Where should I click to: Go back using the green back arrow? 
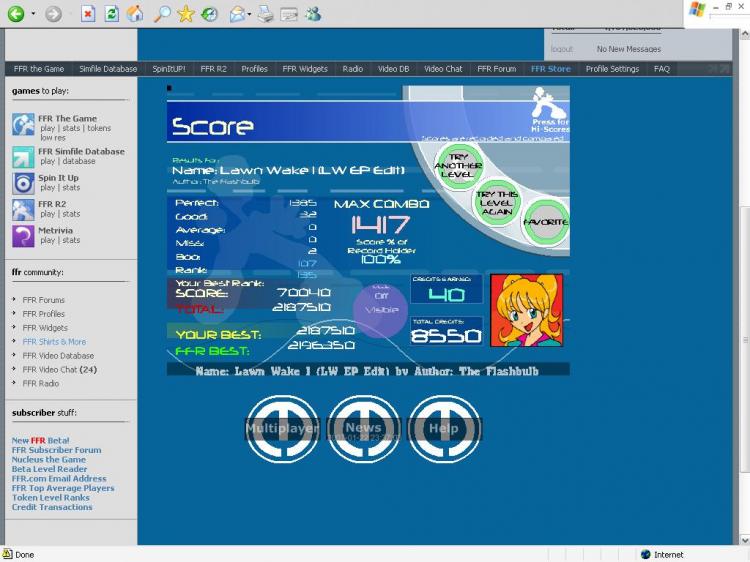(16, 14)
